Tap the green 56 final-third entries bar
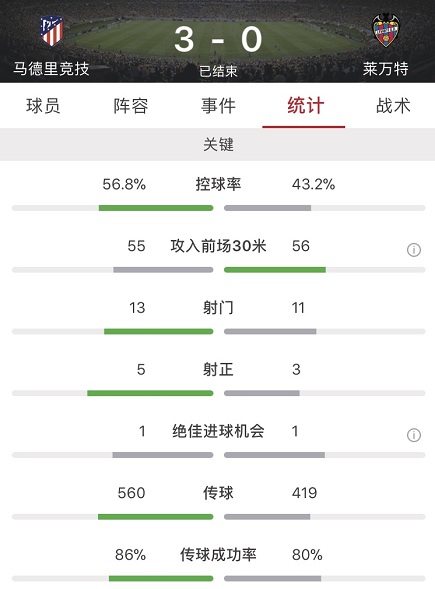This screenshot has height=589, width=435. (275, 270)
